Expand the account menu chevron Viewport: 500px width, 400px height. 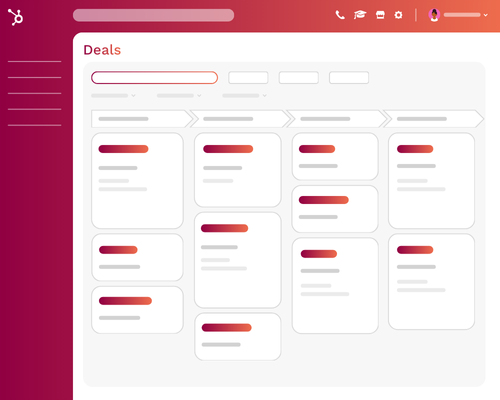tap(486, 15)
